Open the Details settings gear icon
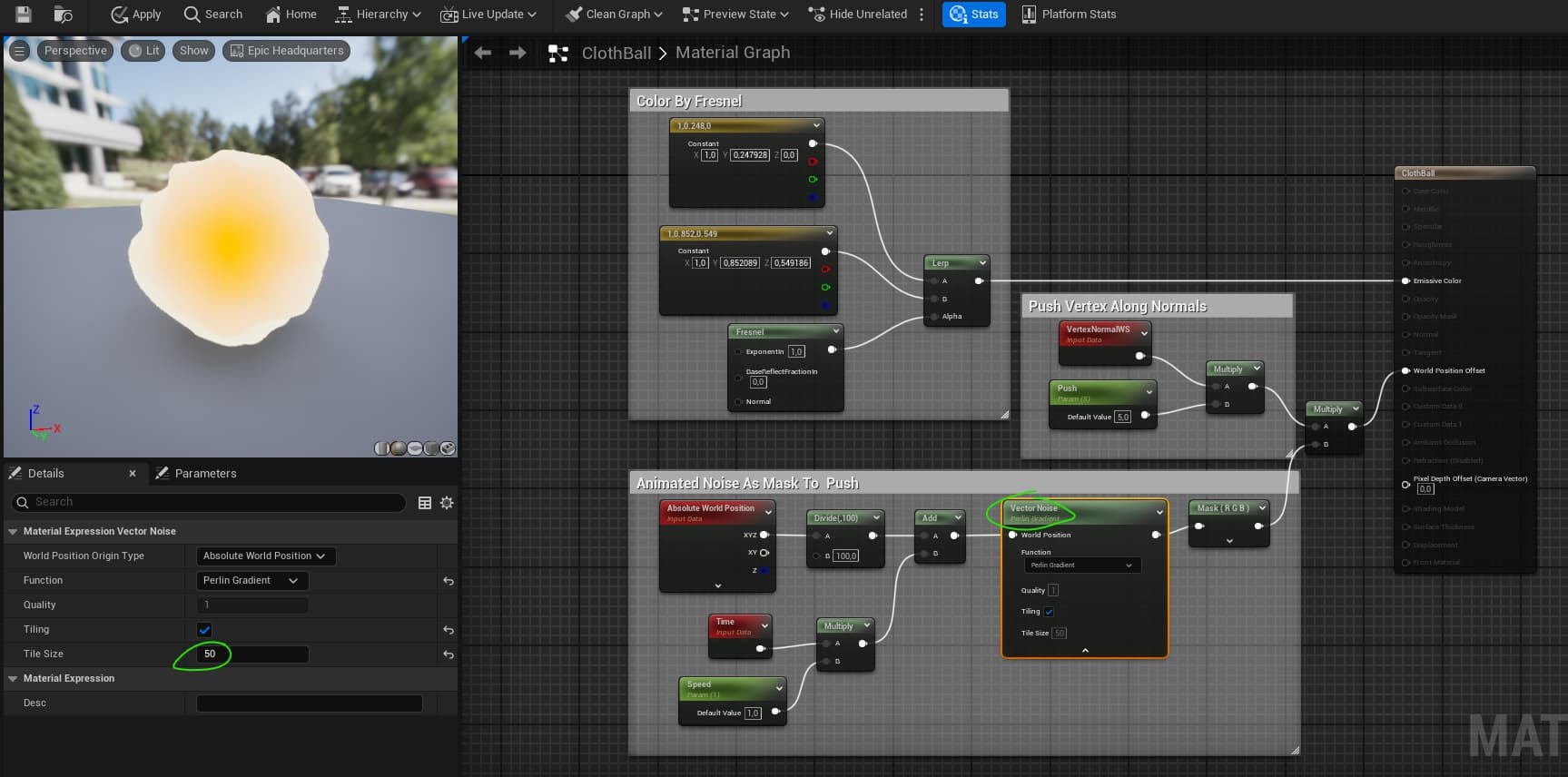The width and height of the screenshot is (1568, 777). coord(447,503)
